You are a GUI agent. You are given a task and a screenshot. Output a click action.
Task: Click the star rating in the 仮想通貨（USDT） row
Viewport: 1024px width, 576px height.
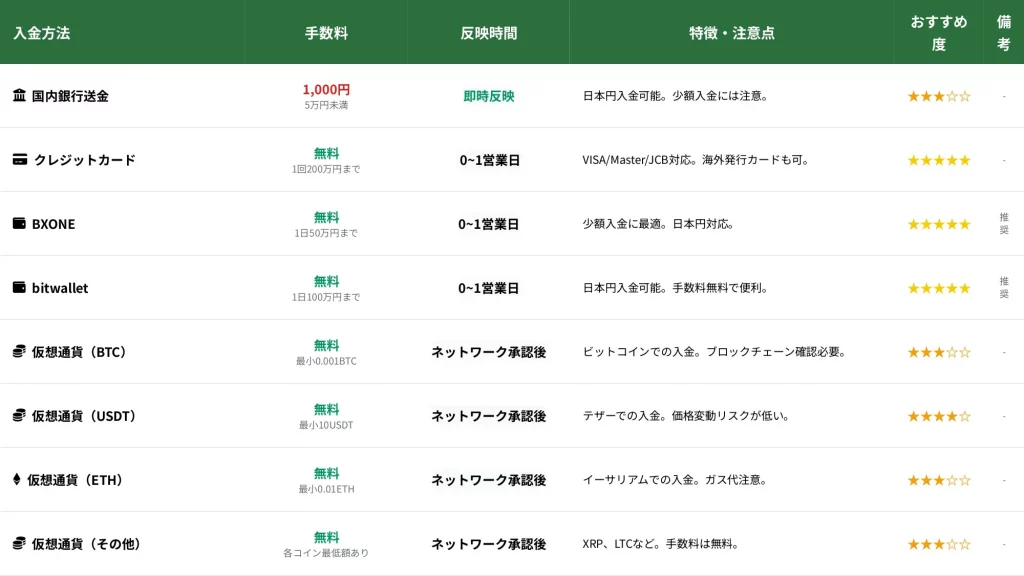[x=938, y=416]
